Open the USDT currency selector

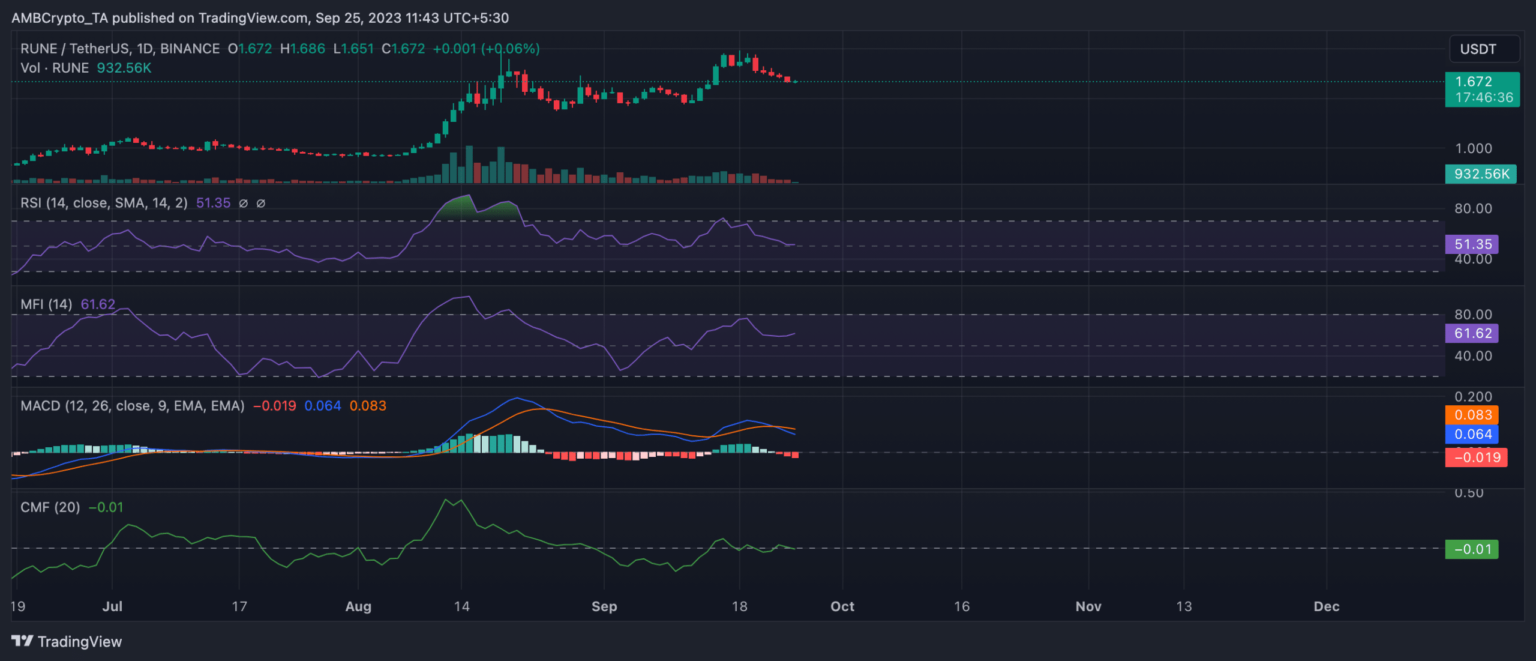click(x=1476, y=48)
